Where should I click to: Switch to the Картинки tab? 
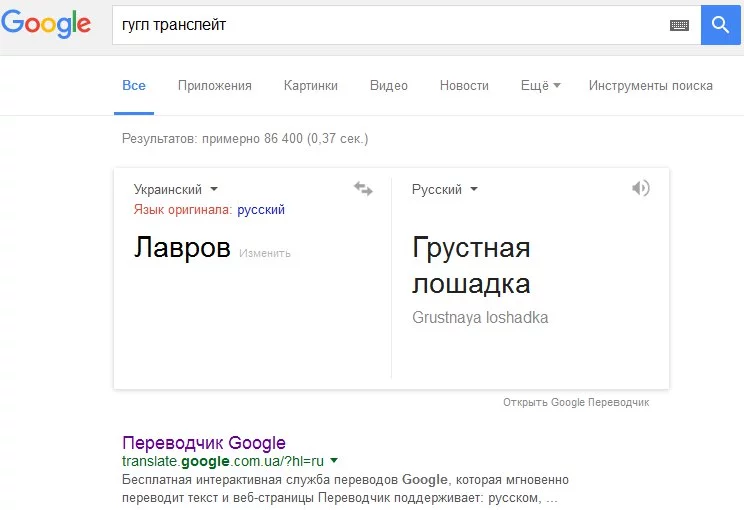click(310, 86)
